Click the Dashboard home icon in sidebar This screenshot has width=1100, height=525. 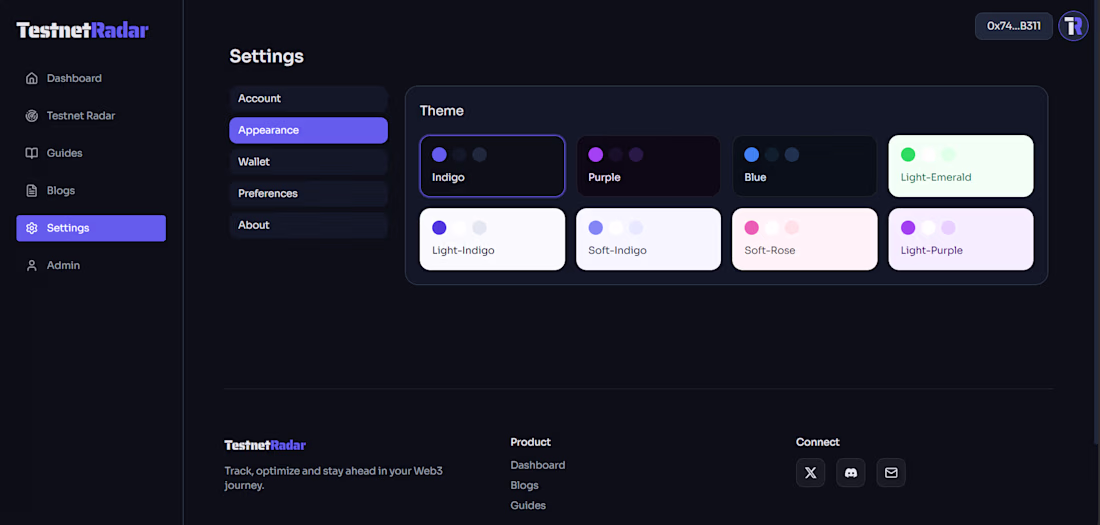[x=32, y=78]
